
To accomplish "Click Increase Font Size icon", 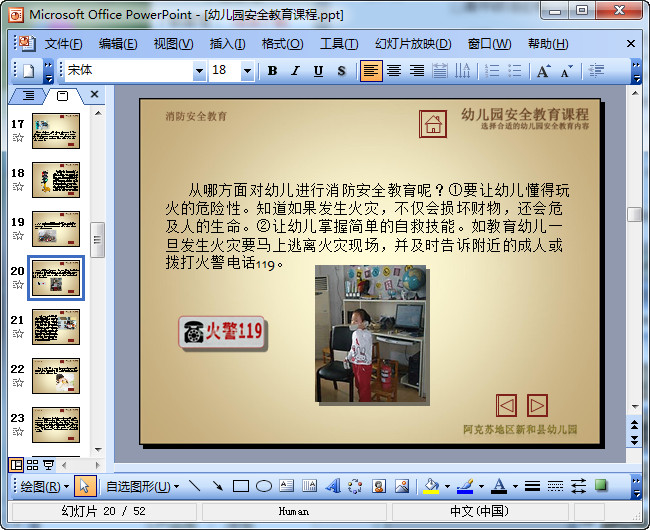I will click(x=543, y=71).
